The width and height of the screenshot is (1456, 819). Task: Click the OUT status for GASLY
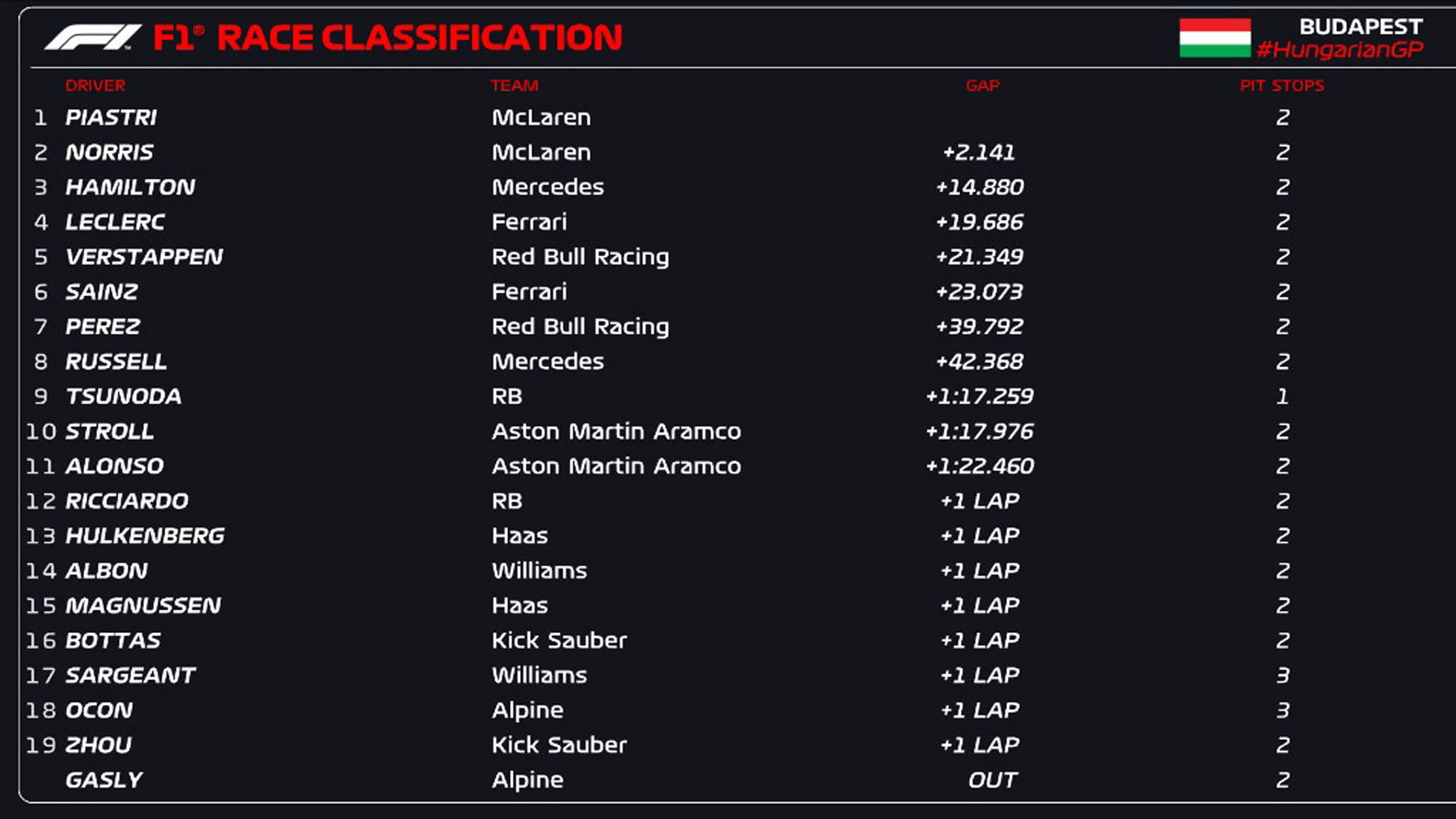click(993, 780)
